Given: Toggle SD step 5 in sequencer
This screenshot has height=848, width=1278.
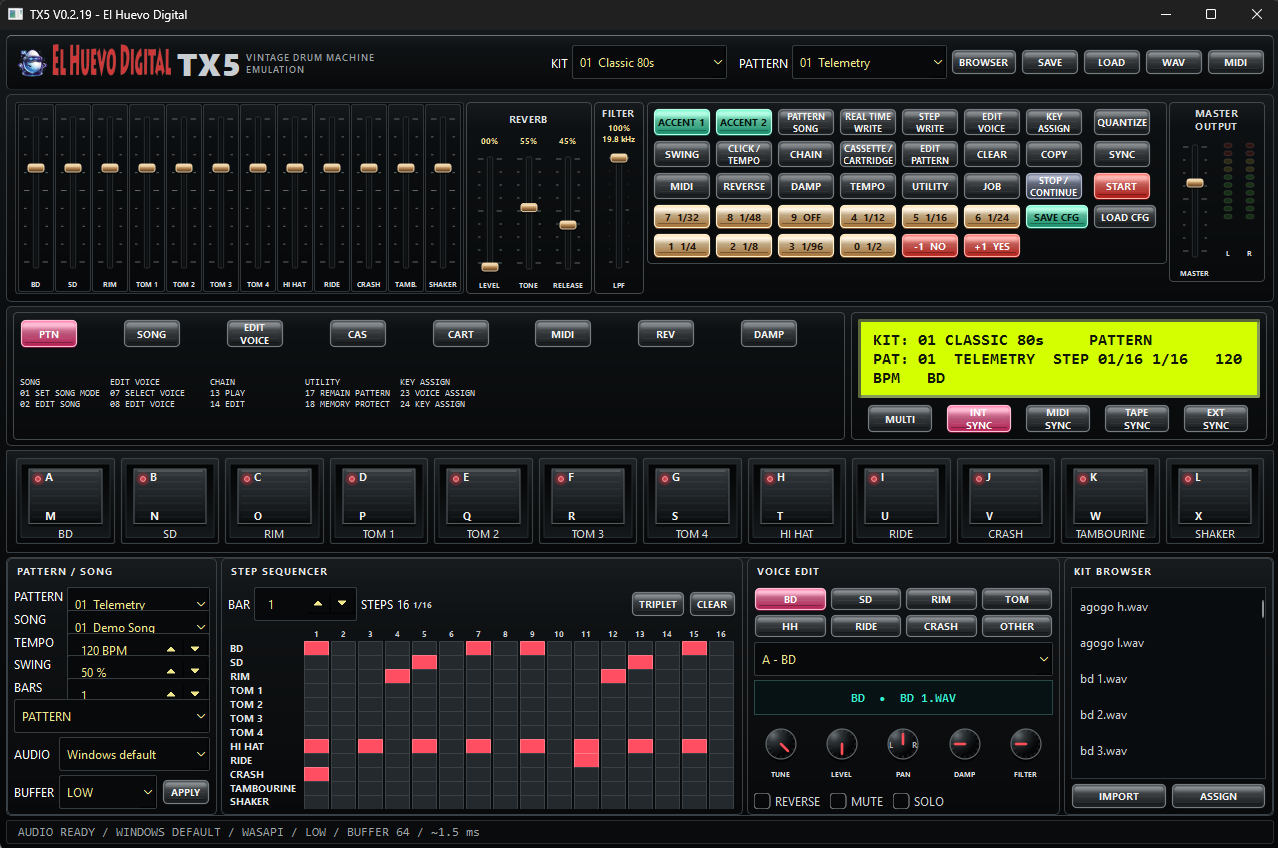Looking at the screenshot, I should [424, 662].
